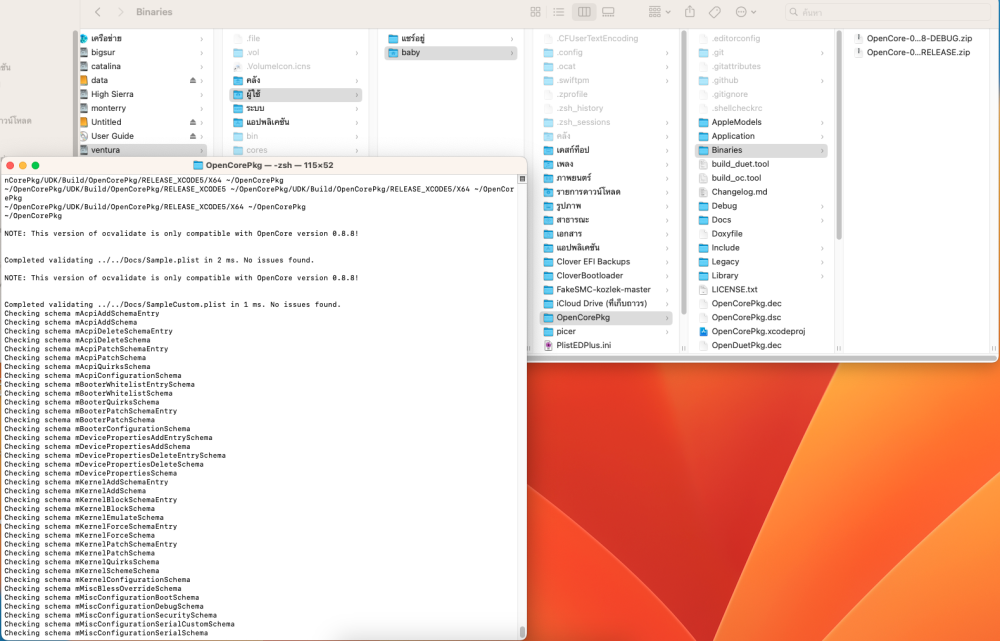
Task: Click the Finder tag icon
Action: click(715, 11)
